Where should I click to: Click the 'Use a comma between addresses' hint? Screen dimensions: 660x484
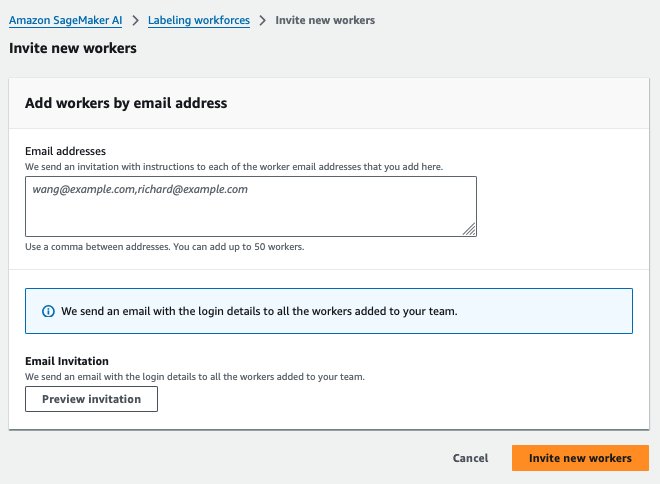pyautogui.click(x=165, y=247)
